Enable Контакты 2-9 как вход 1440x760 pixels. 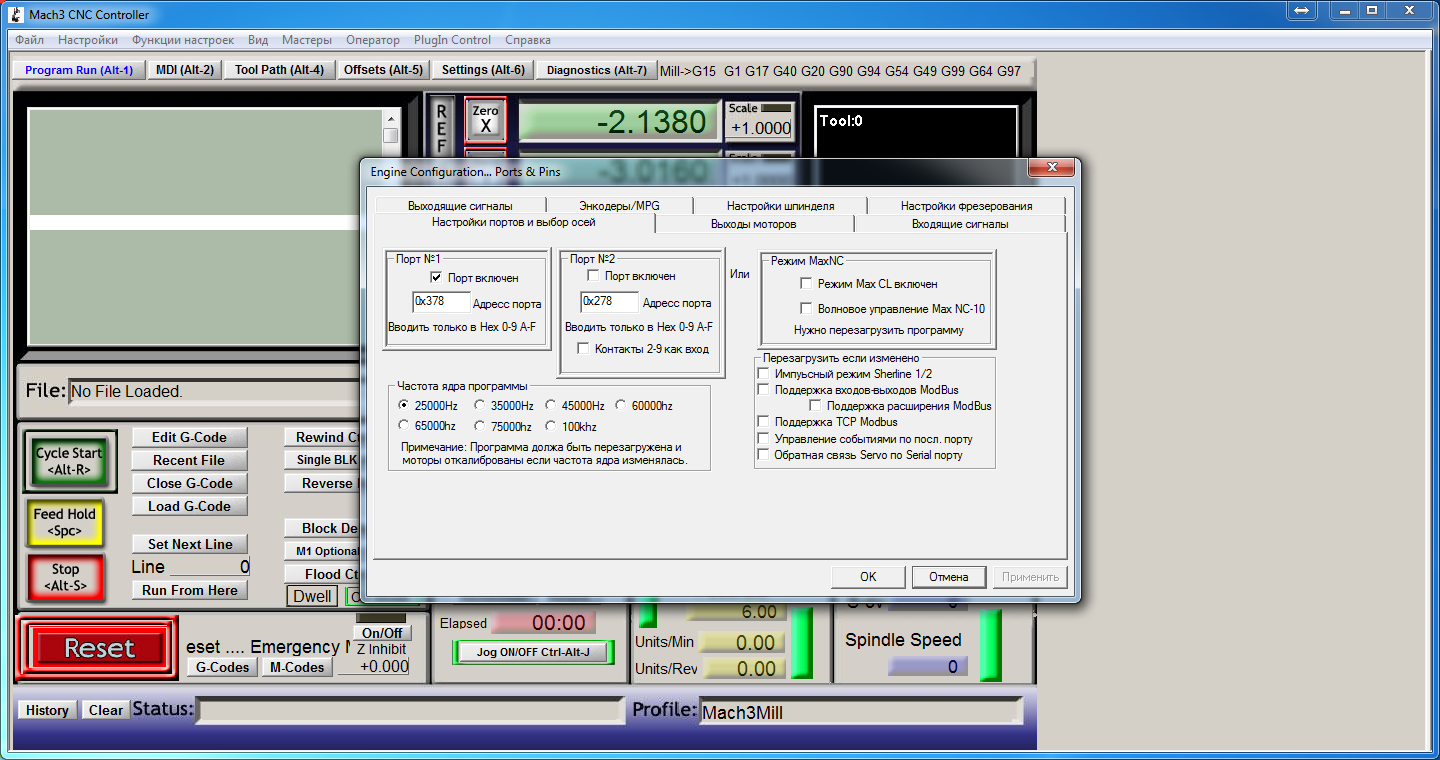coord(584,348)
